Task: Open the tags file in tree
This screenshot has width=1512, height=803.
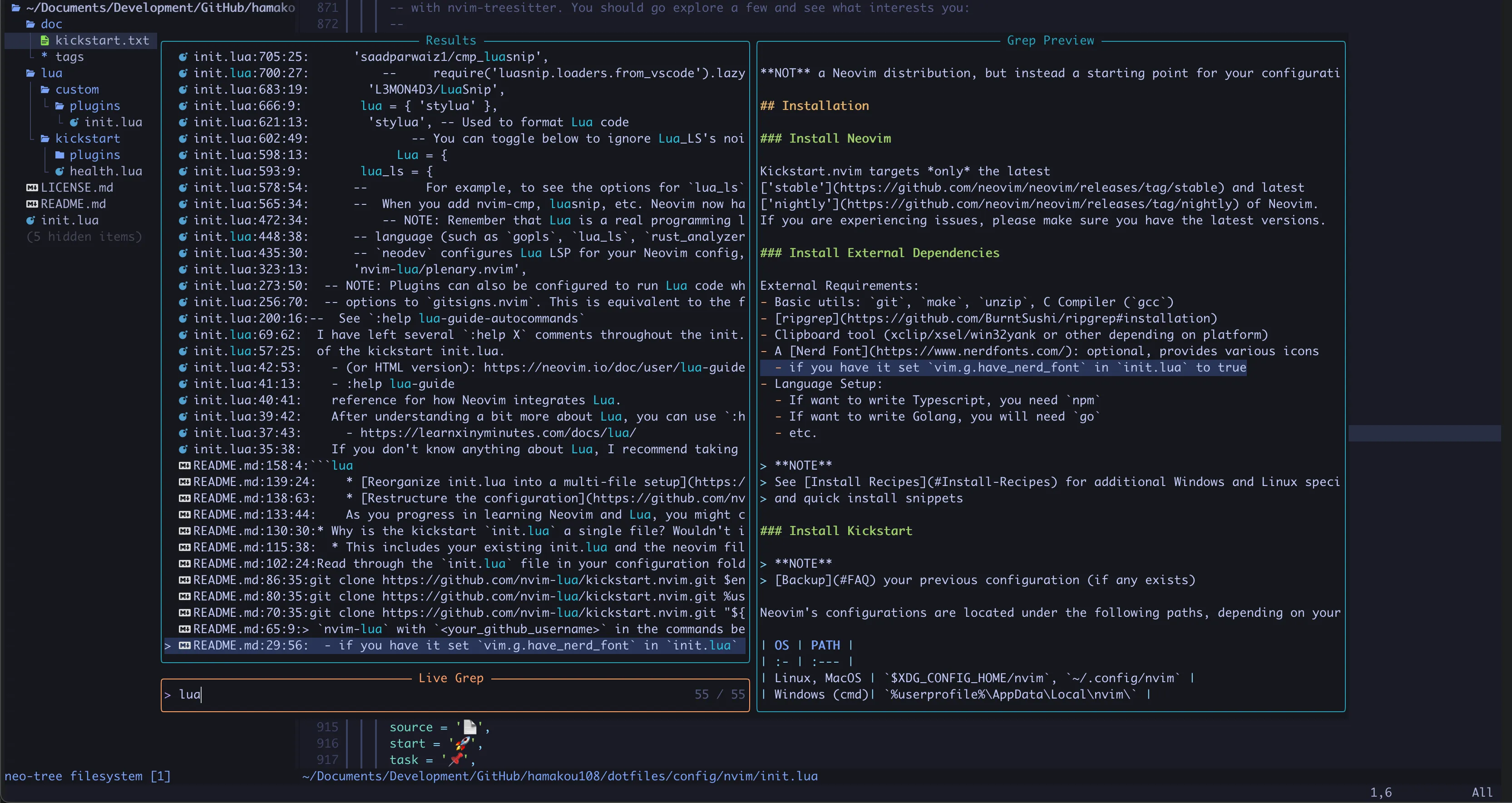Action: click(x=69, y=57)
